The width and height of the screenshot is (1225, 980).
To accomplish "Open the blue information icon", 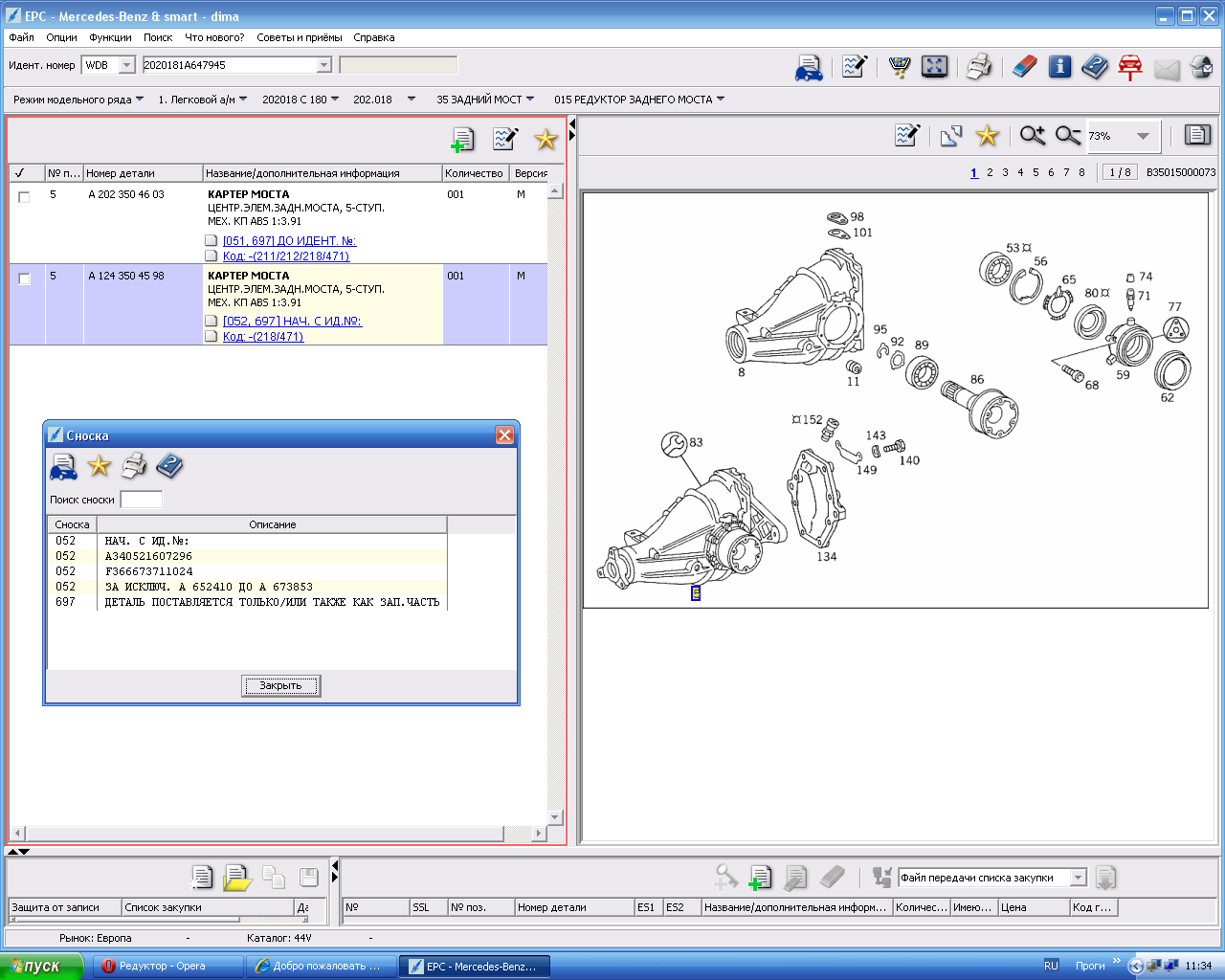I will click(x=1059, y=67).
